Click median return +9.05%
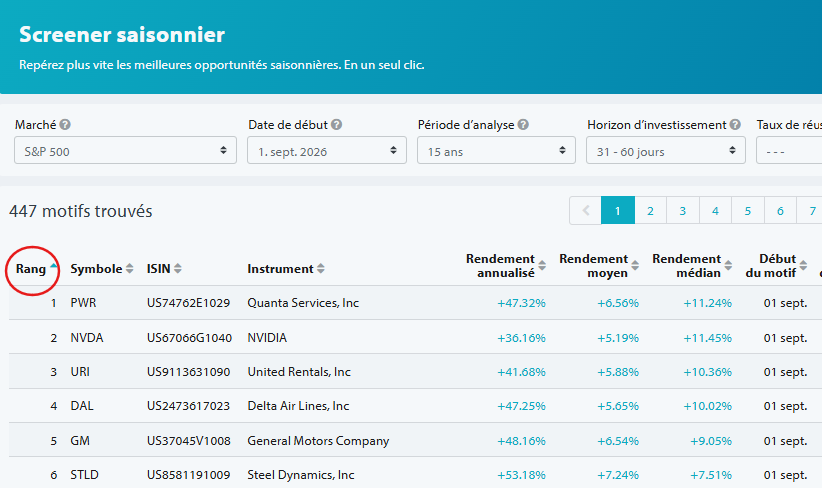Viewport: 822px width, 488px height. click(x=711, y=441)
